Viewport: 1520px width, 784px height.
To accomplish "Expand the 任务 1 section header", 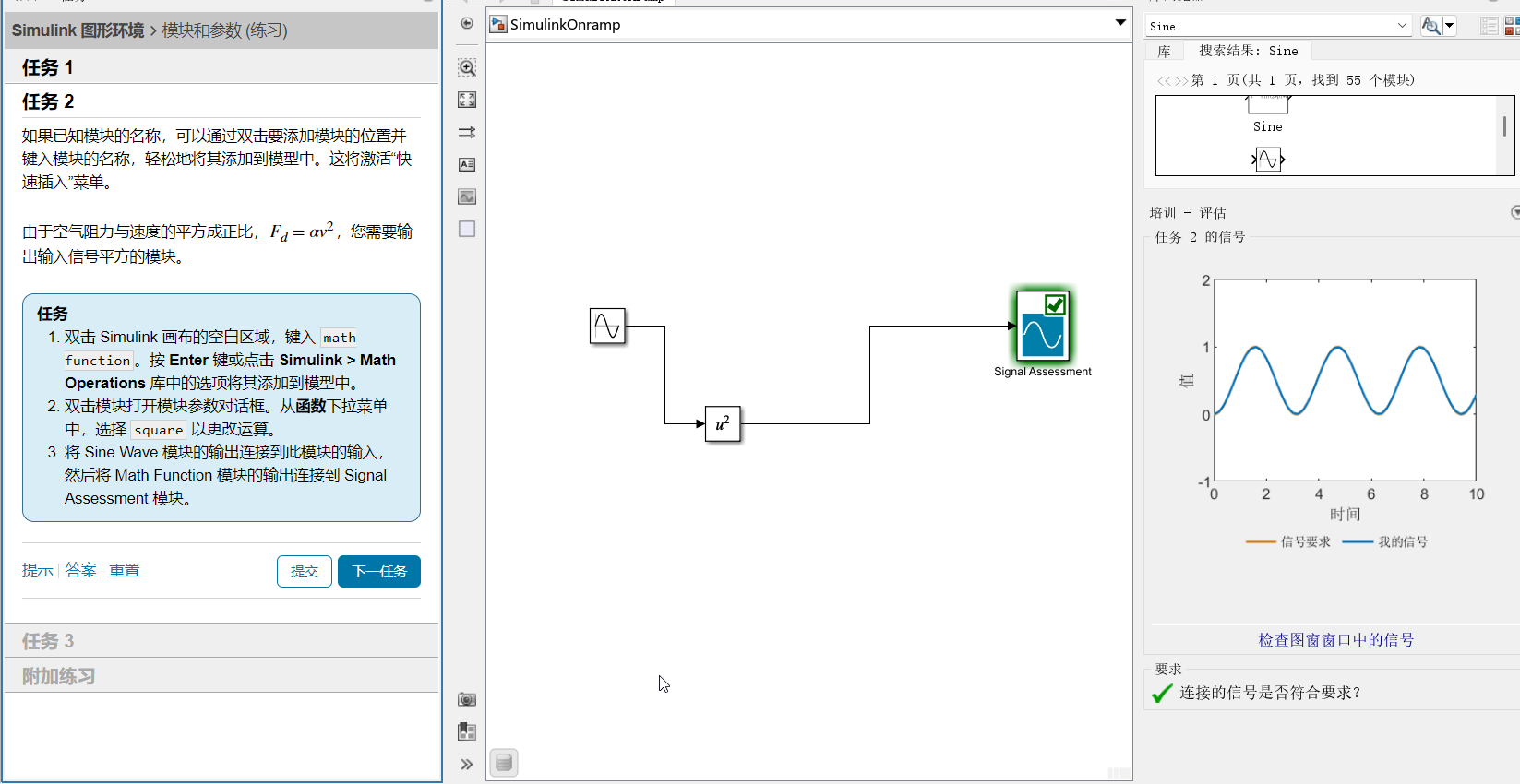I will (x=221, y=66).
